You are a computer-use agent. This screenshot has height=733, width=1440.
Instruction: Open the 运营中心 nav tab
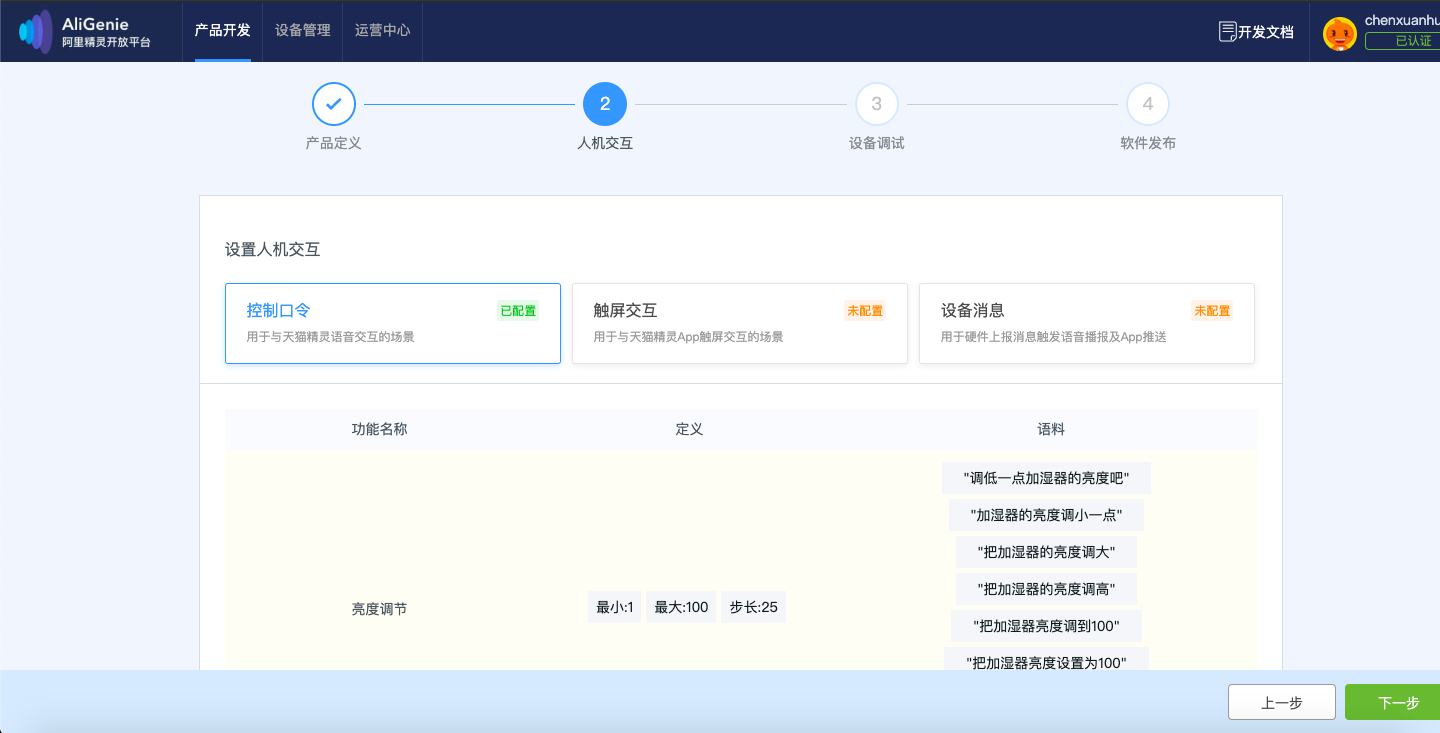pos(383,30)
